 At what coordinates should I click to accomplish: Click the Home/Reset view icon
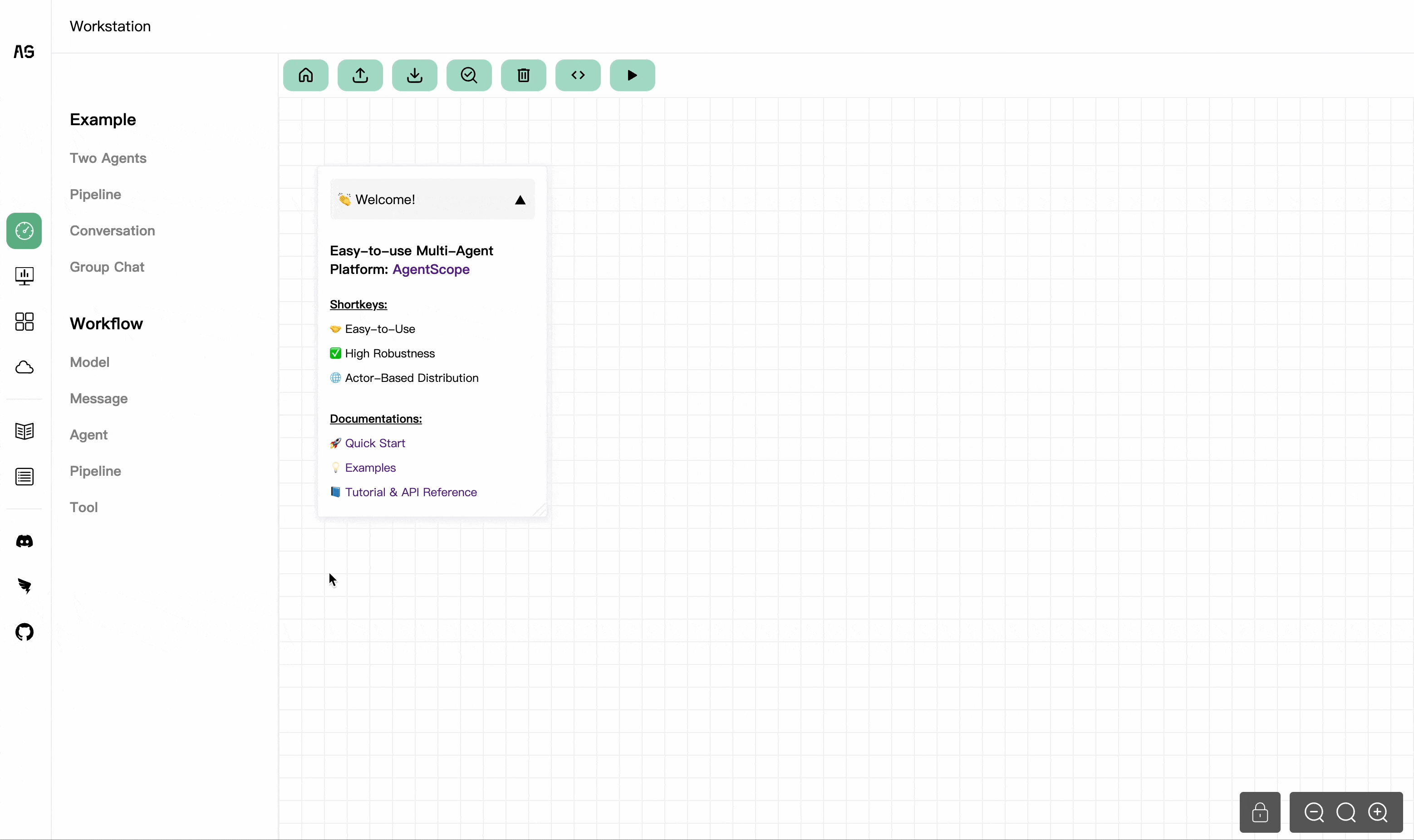click(x=306, y=75)
